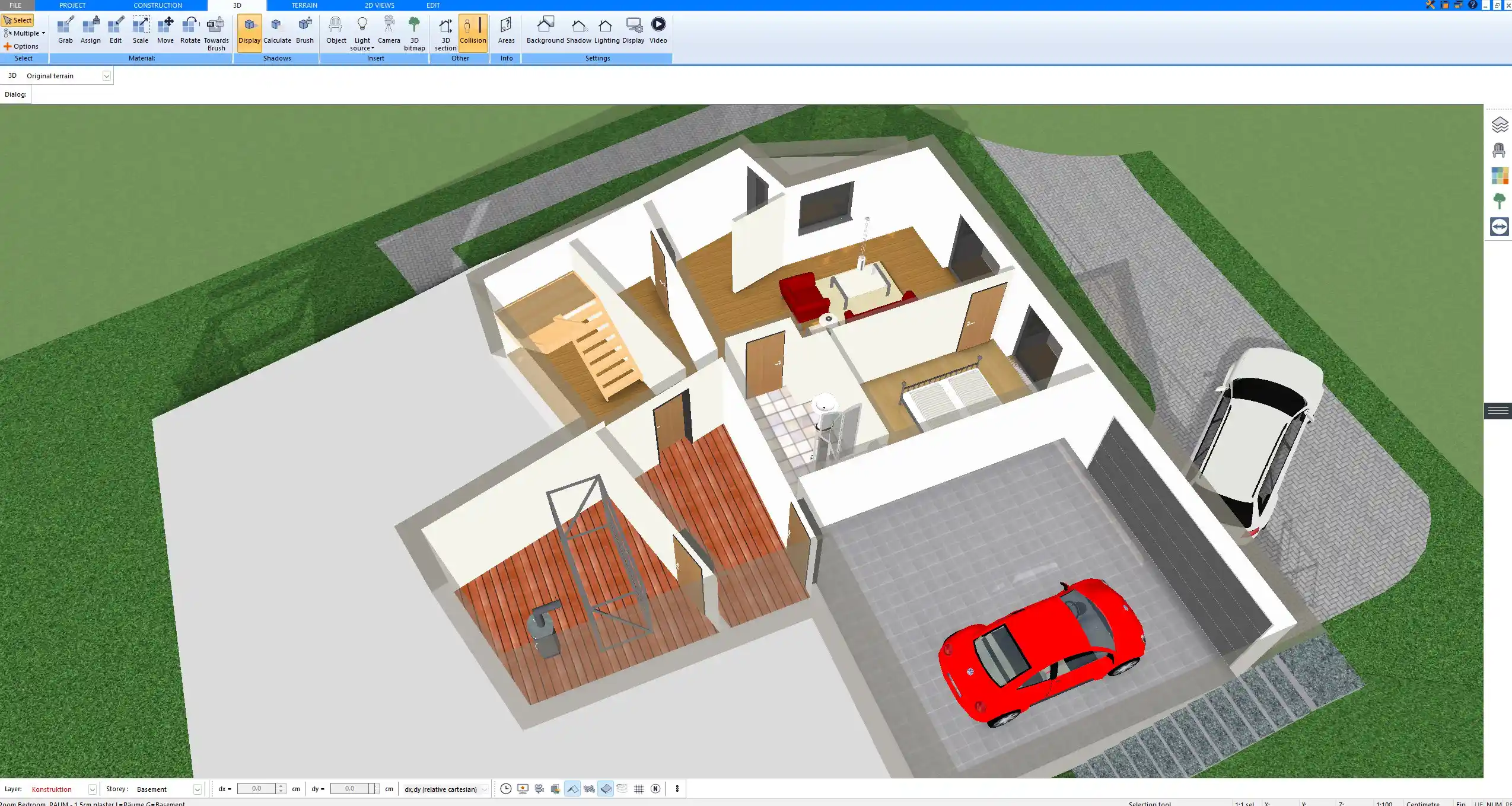Select the Rotate material tool
Viewport: 1512px width, 806px height.
(190, 31)
